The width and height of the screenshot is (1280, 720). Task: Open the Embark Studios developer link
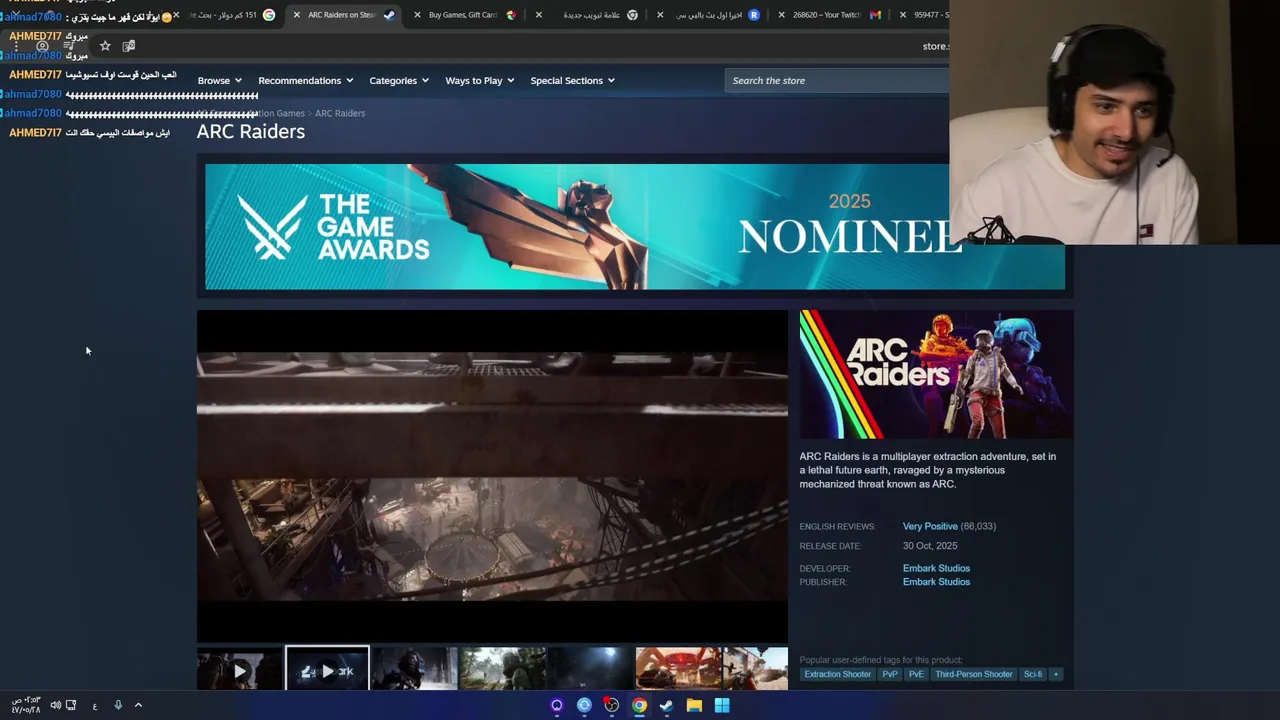click(936, 568)
